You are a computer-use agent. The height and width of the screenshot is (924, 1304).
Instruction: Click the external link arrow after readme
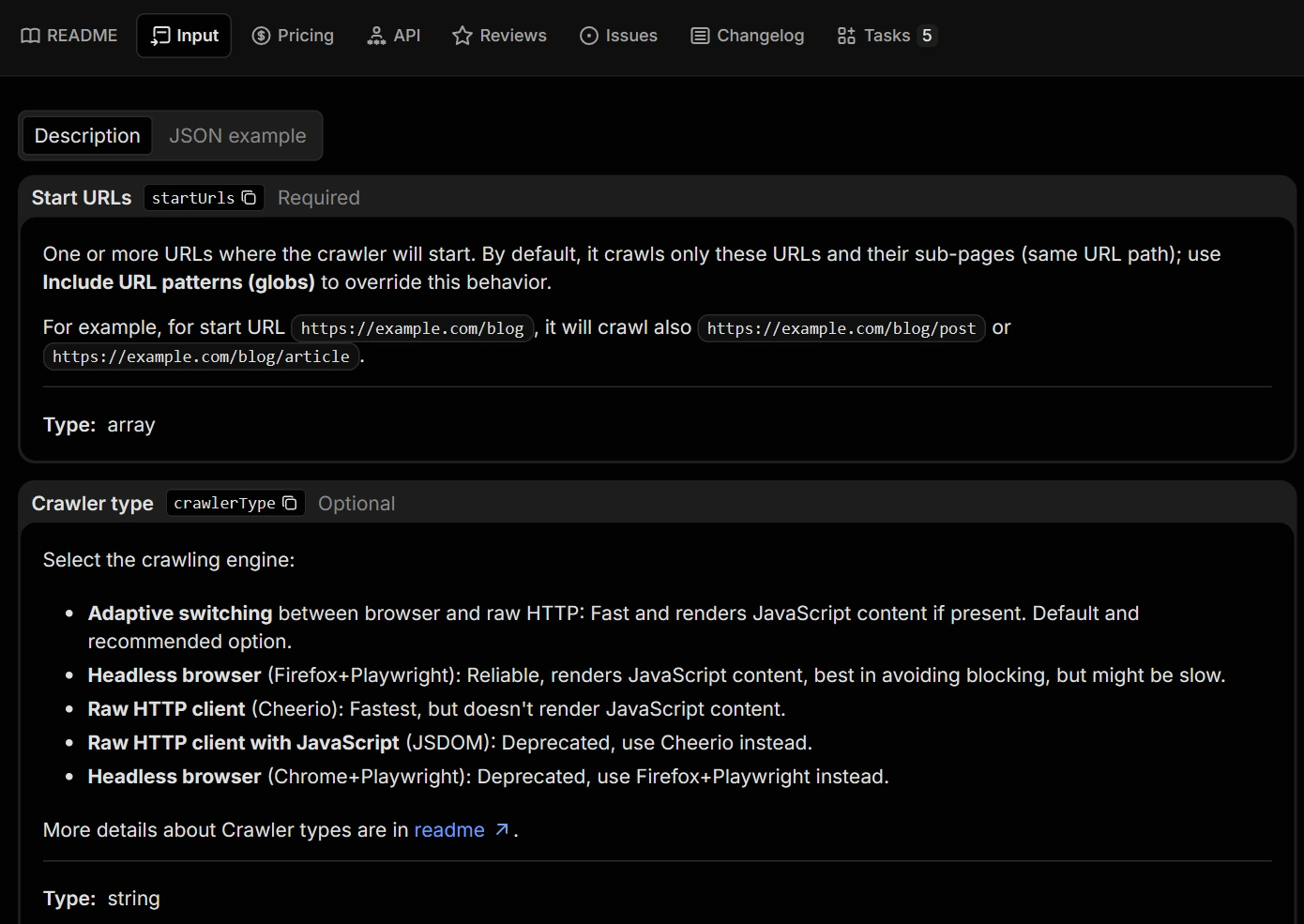pos(502,829)
